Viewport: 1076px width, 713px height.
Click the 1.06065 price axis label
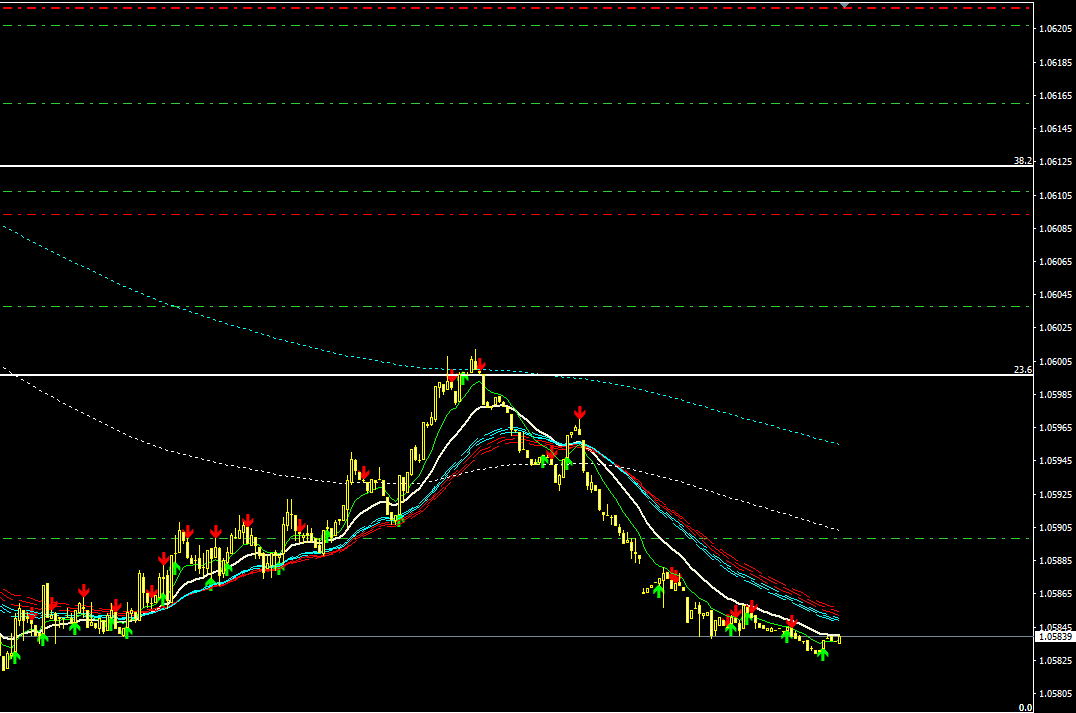coord(1055,261)
